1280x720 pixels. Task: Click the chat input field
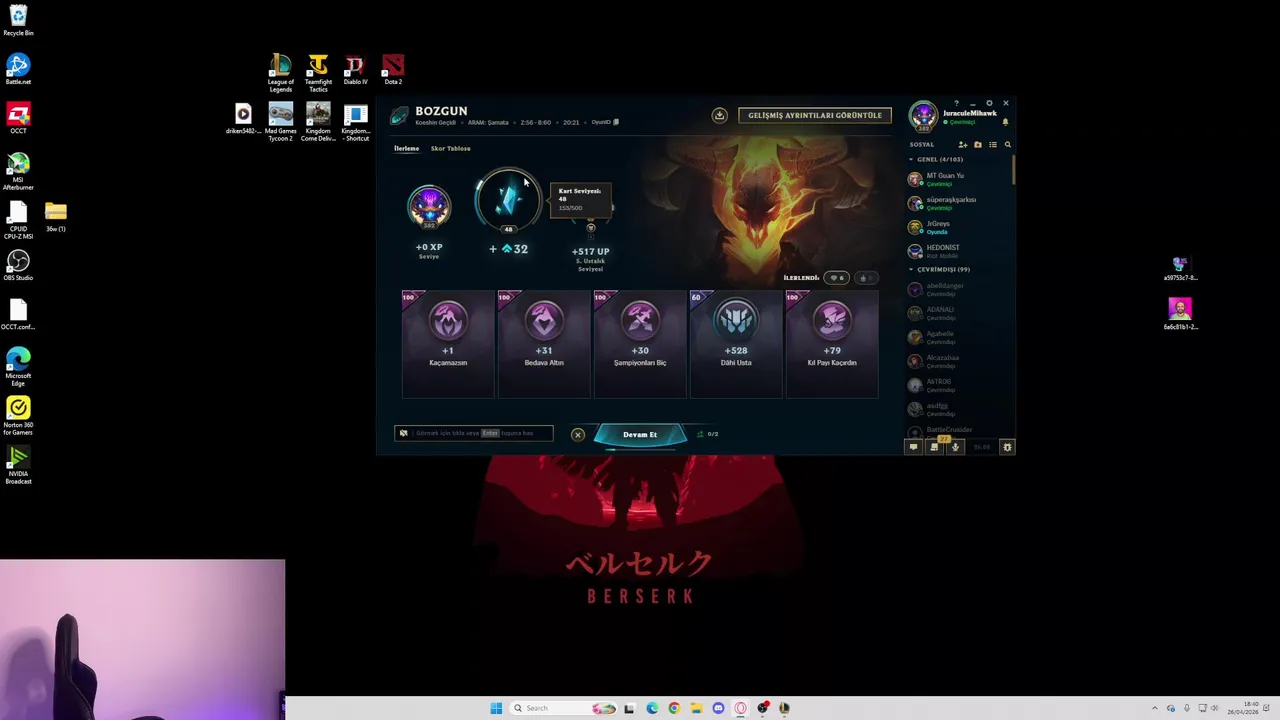[x=474, y=433]
